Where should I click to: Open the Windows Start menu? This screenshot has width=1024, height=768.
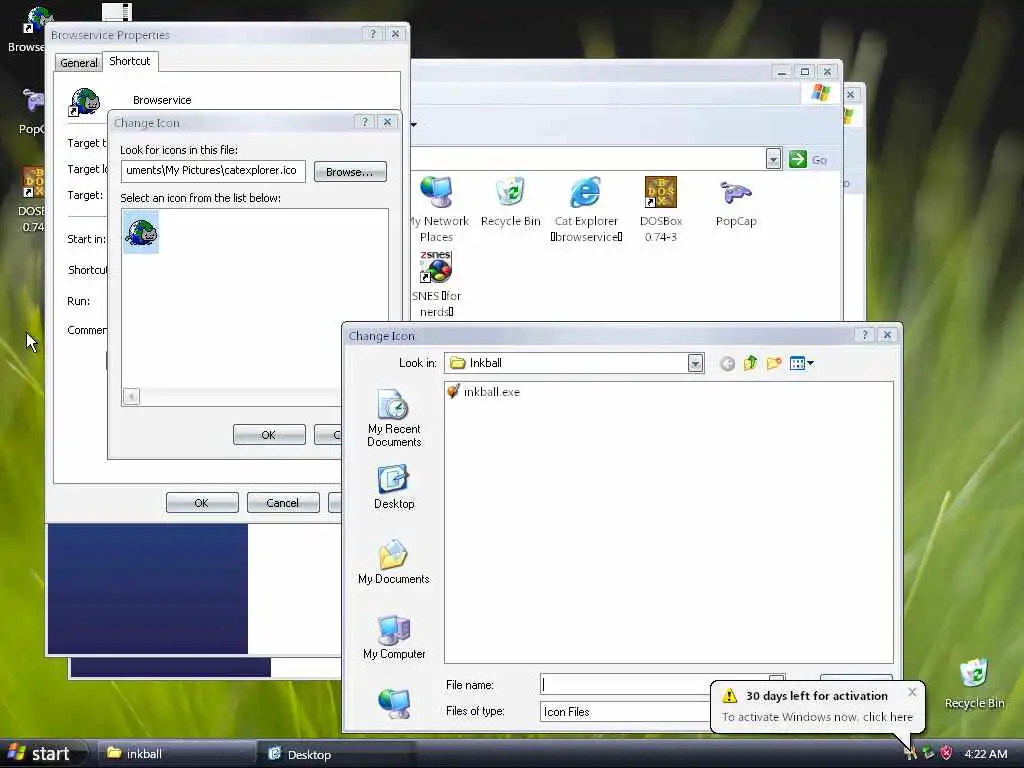(42, 754)
